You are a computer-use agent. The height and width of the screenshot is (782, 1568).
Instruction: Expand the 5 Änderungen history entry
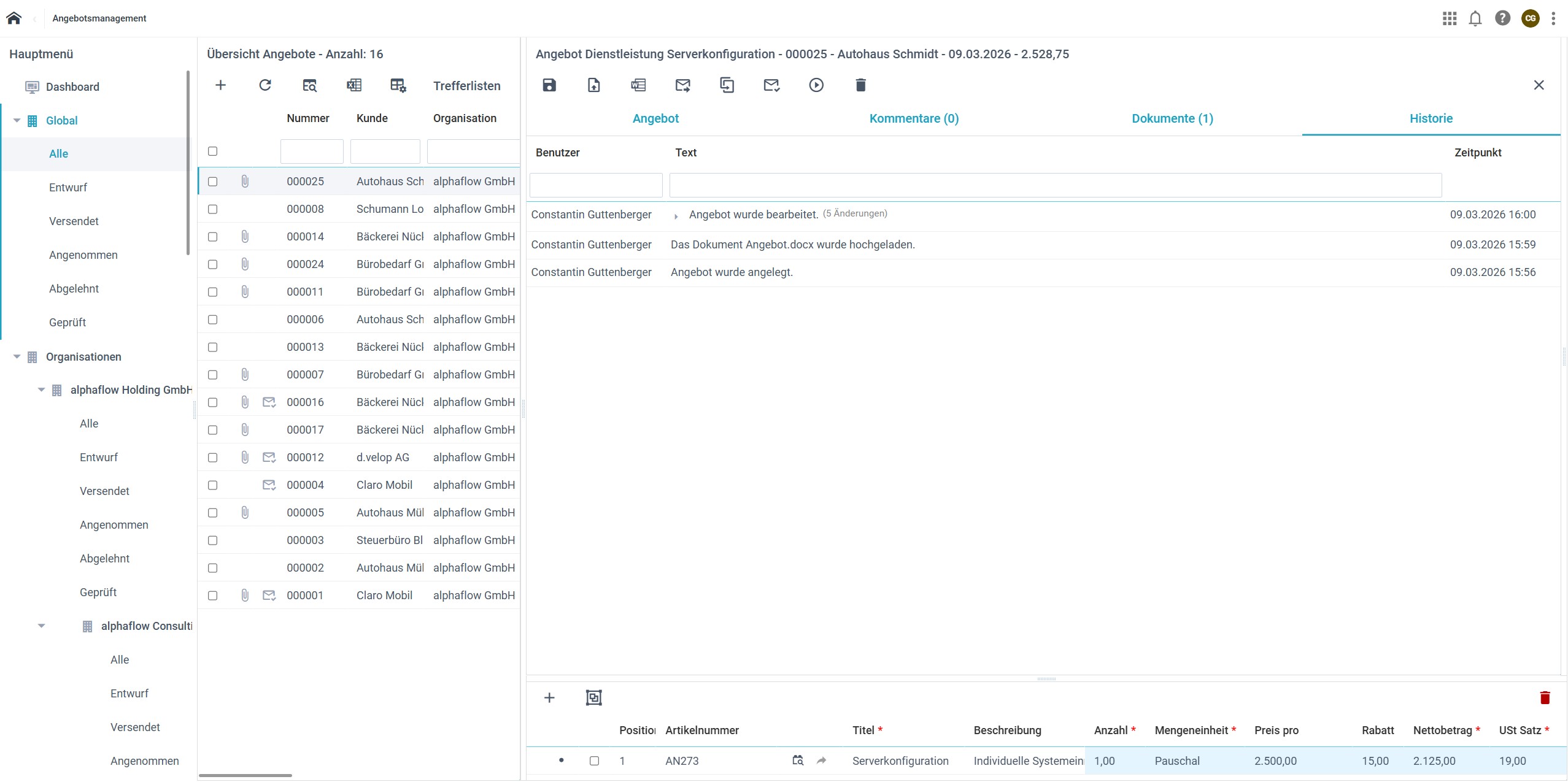(x=676, y=216)
